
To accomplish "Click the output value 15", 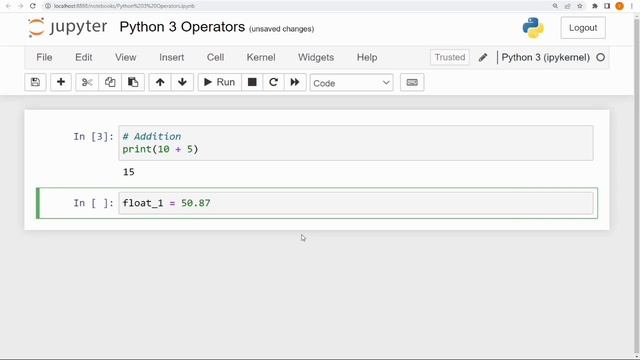I will (129, 172).
